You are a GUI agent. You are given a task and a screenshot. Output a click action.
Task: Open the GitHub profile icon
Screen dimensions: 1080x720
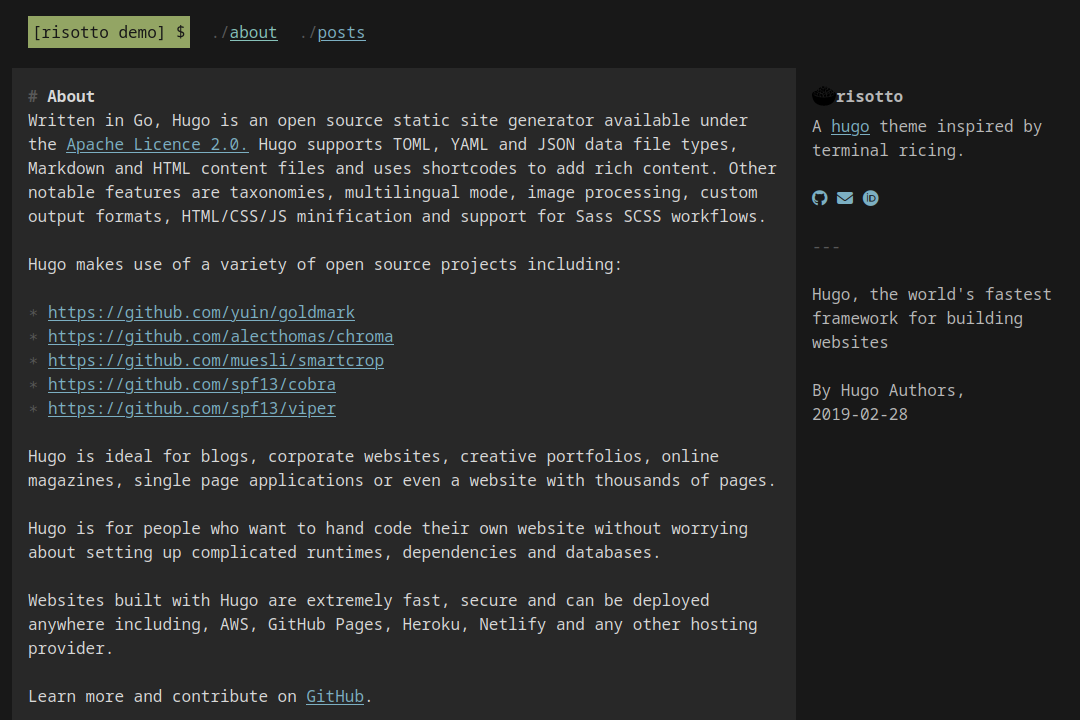tap(820, 198)
